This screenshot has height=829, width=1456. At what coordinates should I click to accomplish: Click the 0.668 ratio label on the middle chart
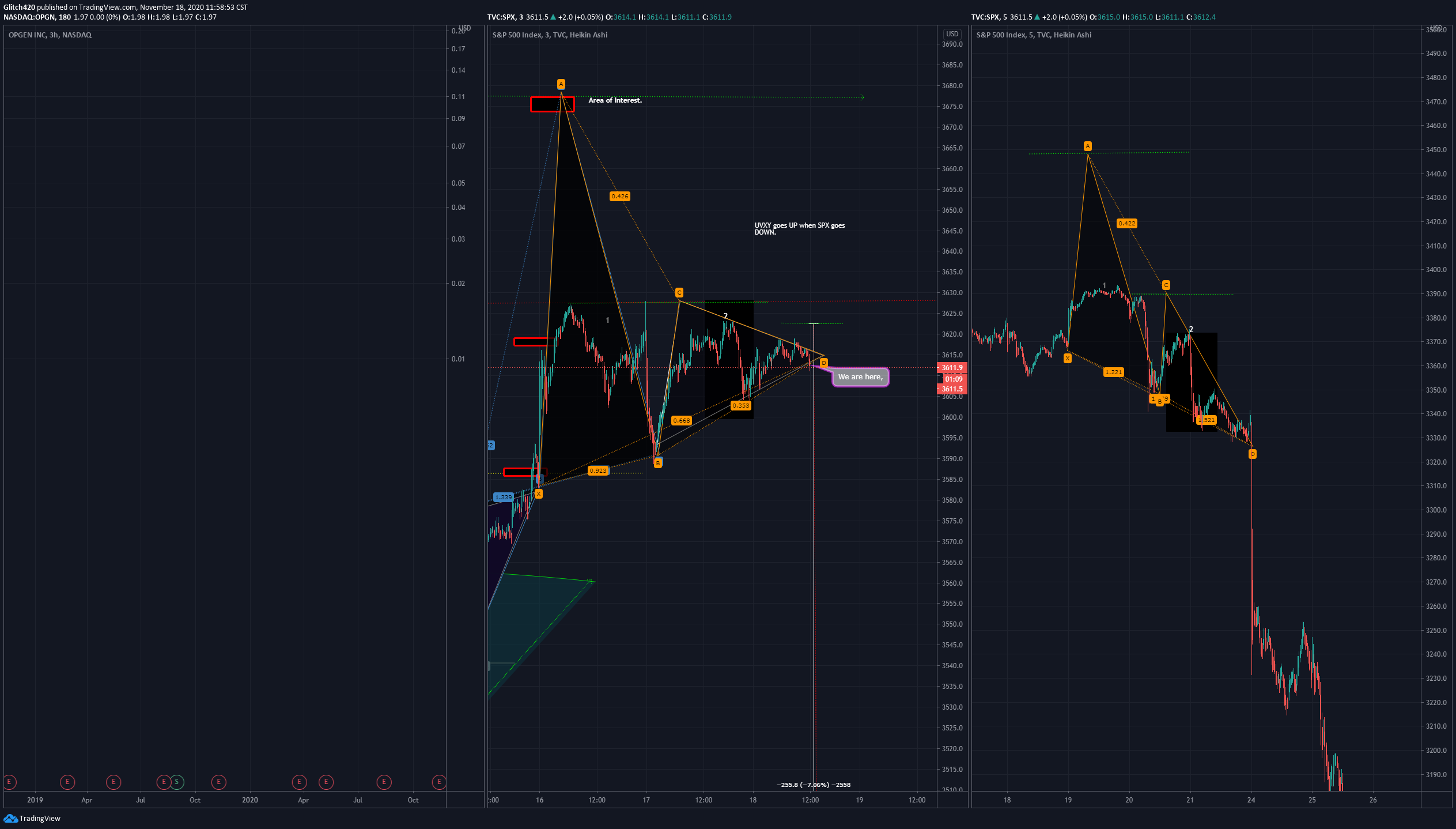click(682, 421)
